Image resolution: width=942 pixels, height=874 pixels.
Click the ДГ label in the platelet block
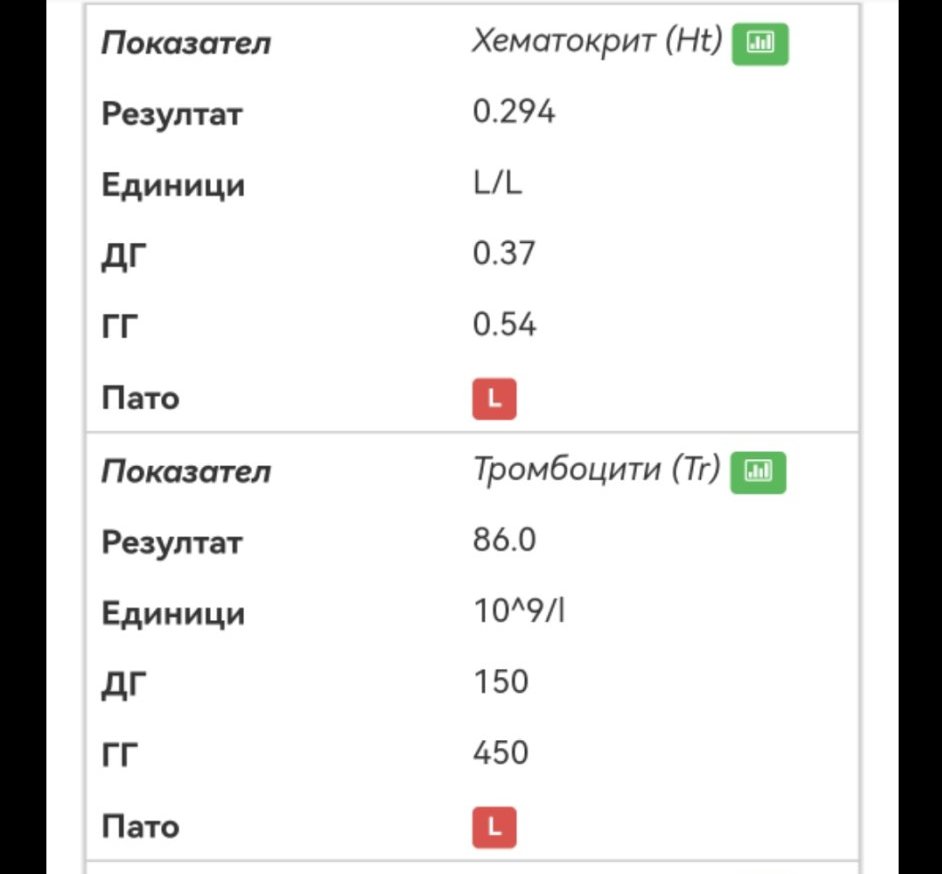click(x=124, y=685)
